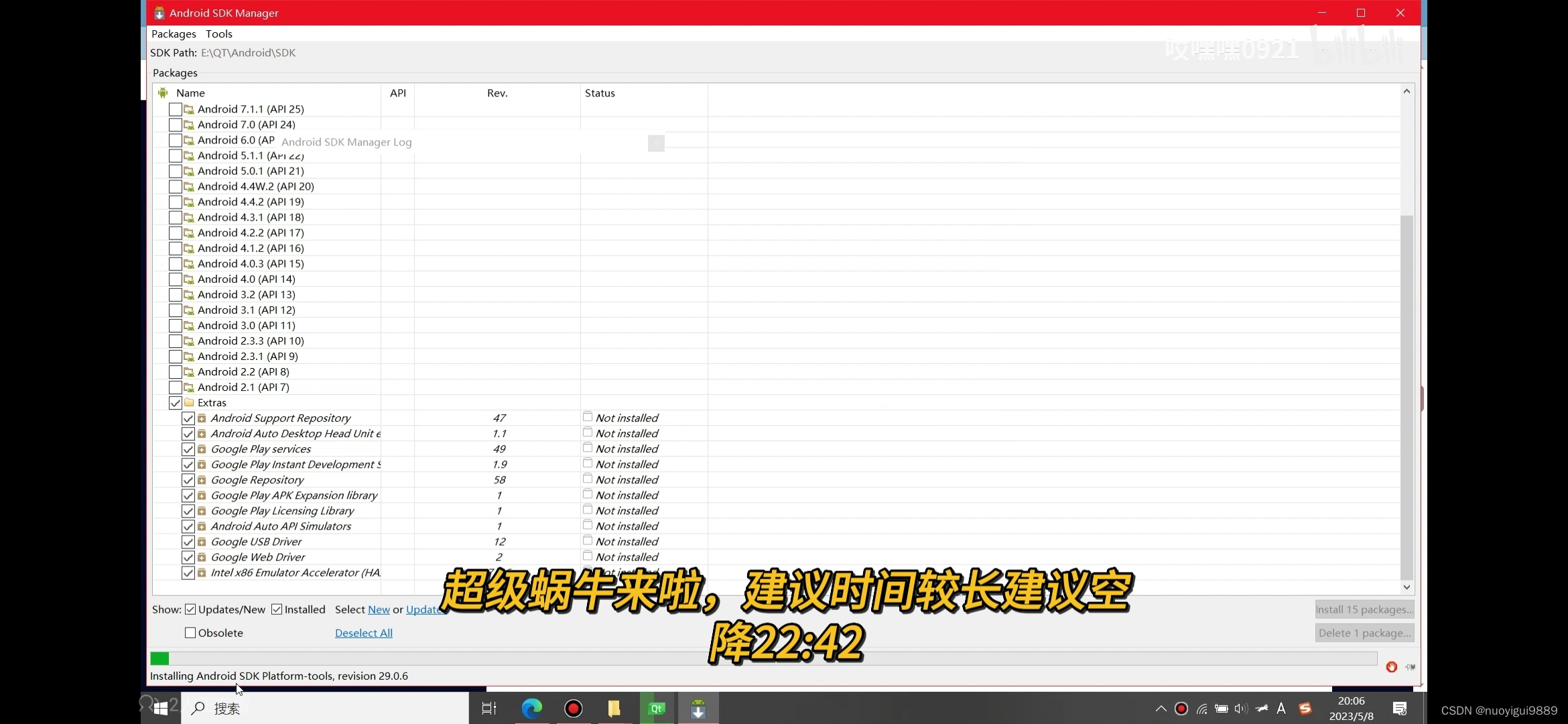The width and height of the screenshot is (1568, 724).
Task: Click scrollbar down arrow in package list
Action: tap(1407, 587)
